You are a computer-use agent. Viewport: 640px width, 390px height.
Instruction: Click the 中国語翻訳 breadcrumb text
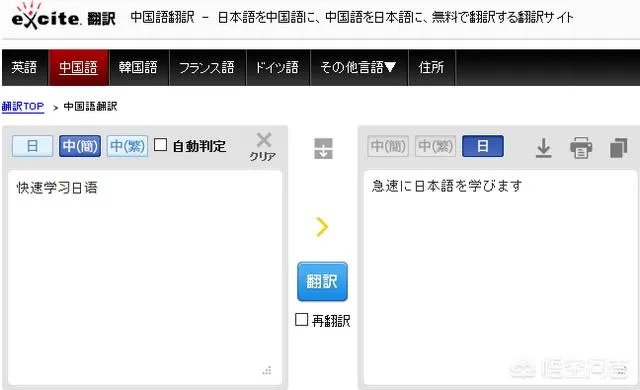point(90,106)
